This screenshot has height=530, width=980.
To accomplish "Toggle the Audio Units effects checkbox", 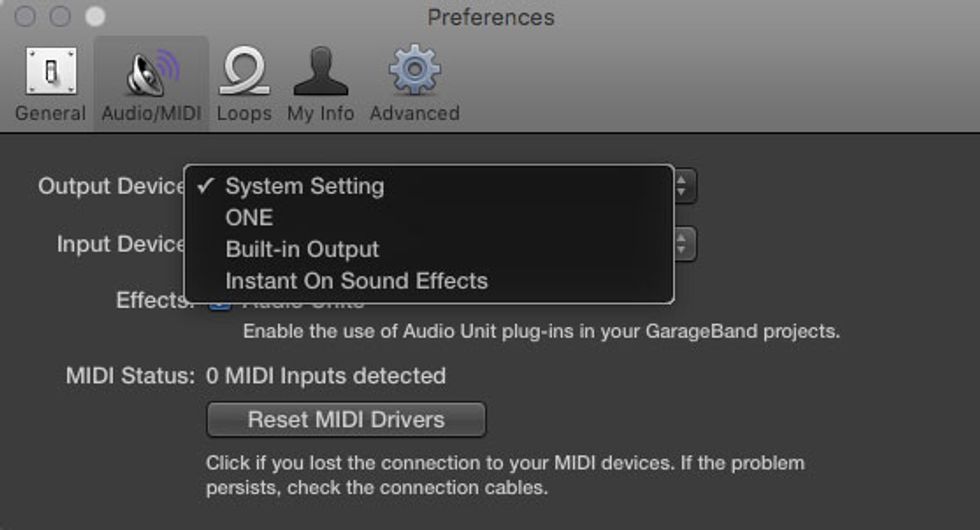I will (219, 304).
